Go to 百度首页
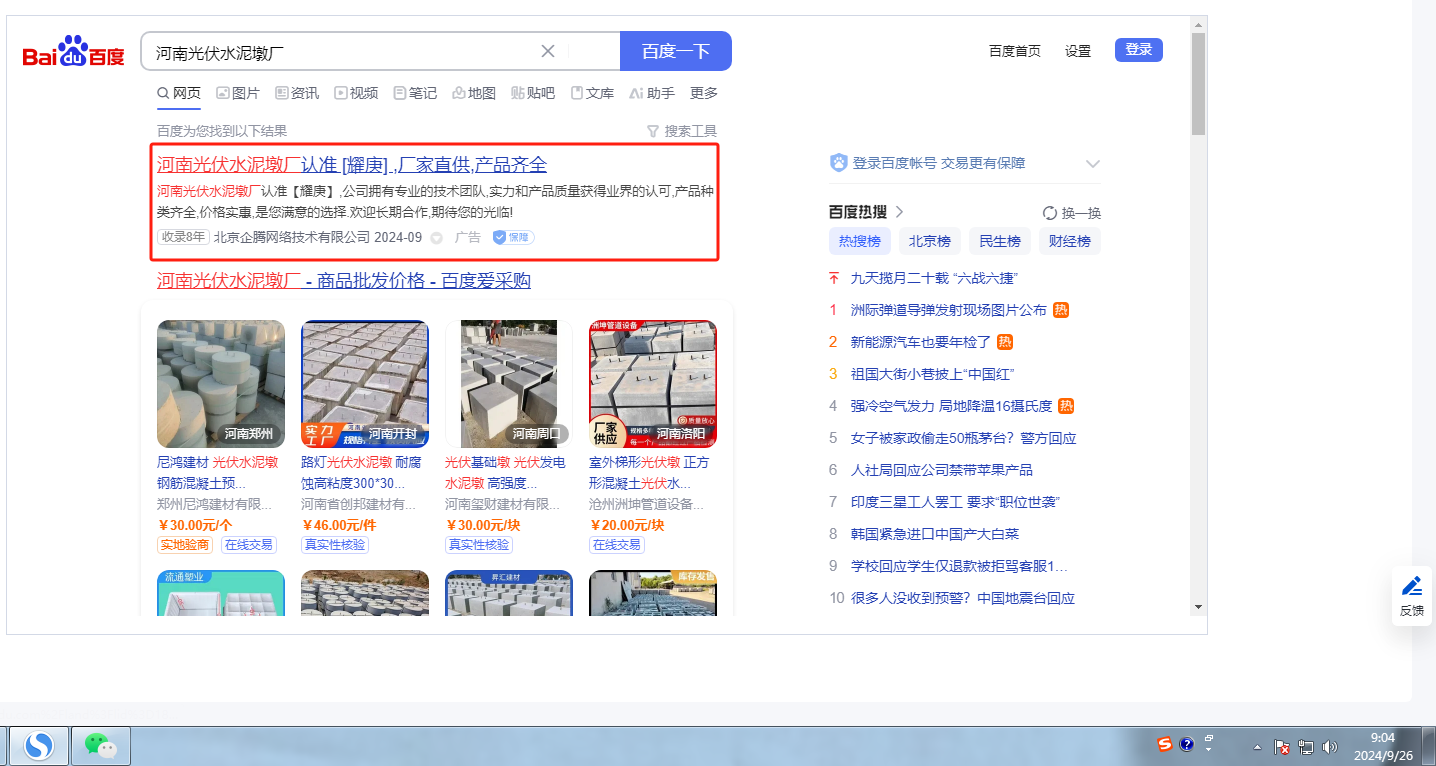1436x766 pixels. click(1015, 51)
